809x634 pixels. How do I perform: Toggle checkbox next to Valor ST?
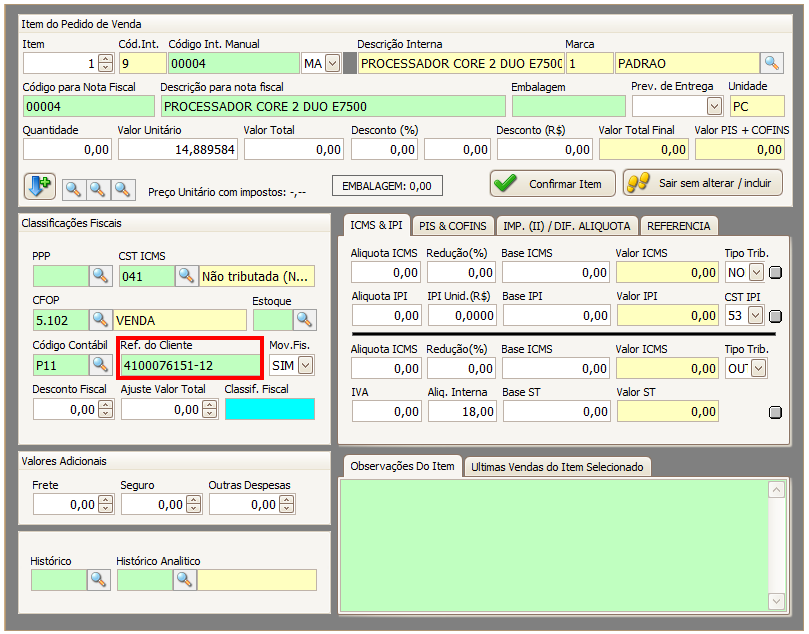(776, 412)
